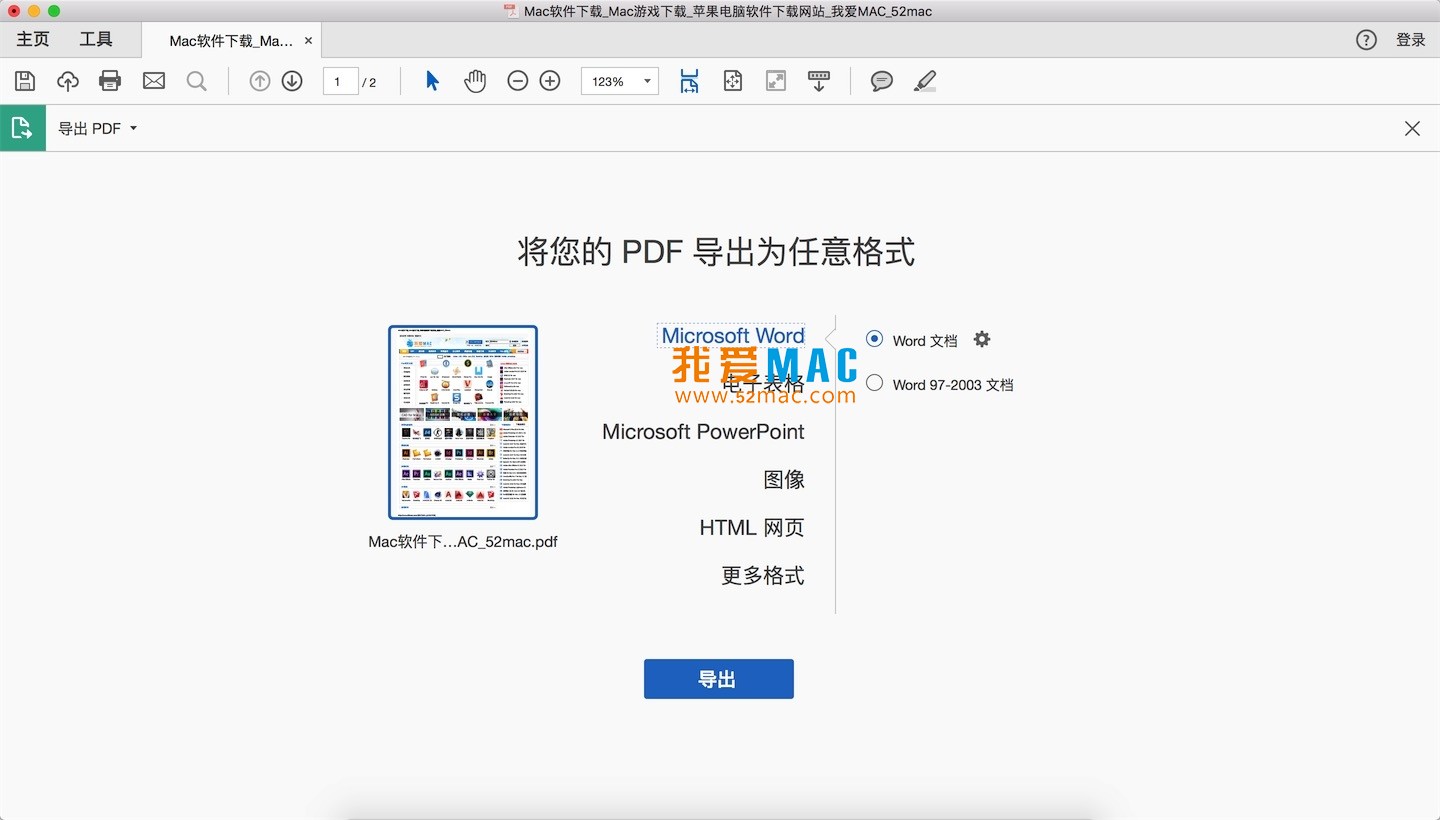Click the page number input field
Screen dimensions: 1440x820
340,81
